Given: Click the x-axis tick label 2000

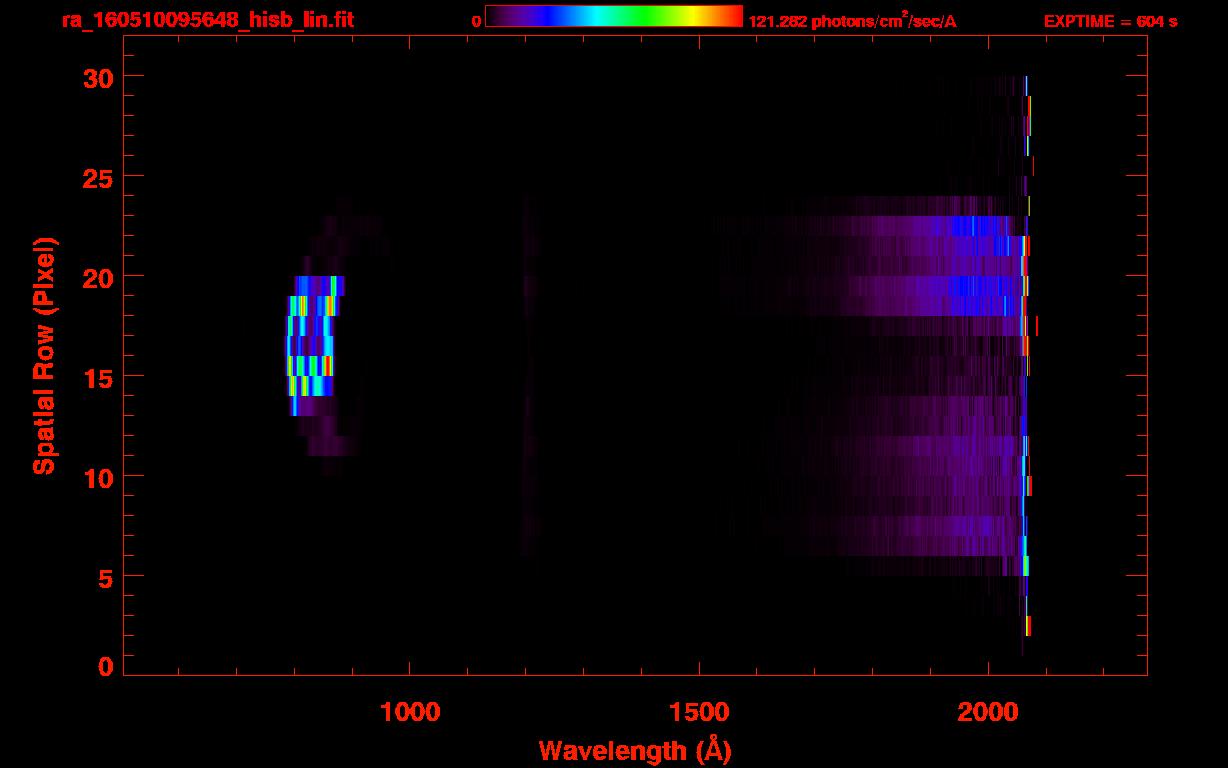Looking at the screenshot, I should coord(988,712).
